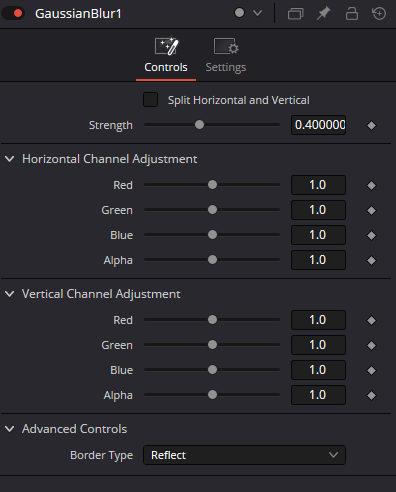Click the Strength label
The width and height of the screenshot is (396, 492).
click(x=111, y=125)
